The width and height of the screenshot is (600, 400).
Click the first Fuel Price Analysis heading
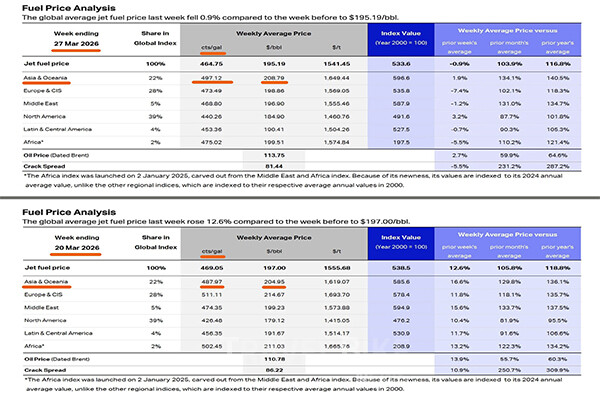[69, 8]
